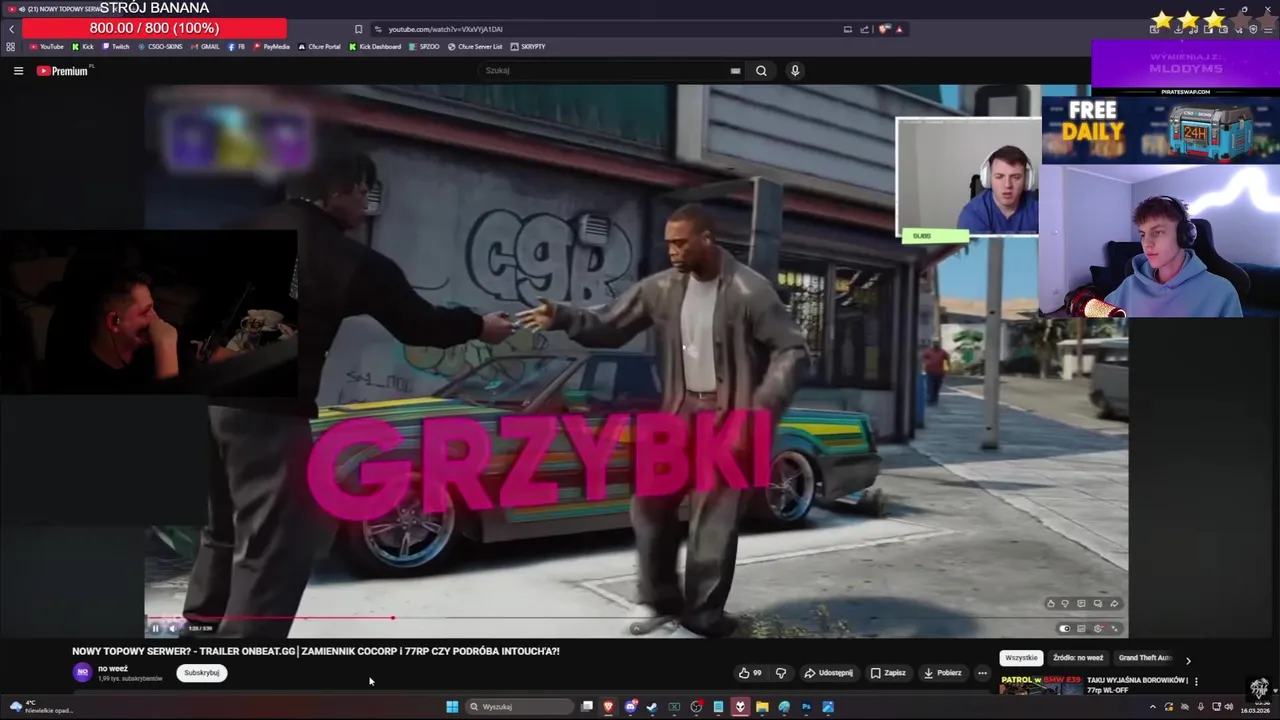
Task: Go to YouTube Premium home logo
Action: click(x=62, y=71)
